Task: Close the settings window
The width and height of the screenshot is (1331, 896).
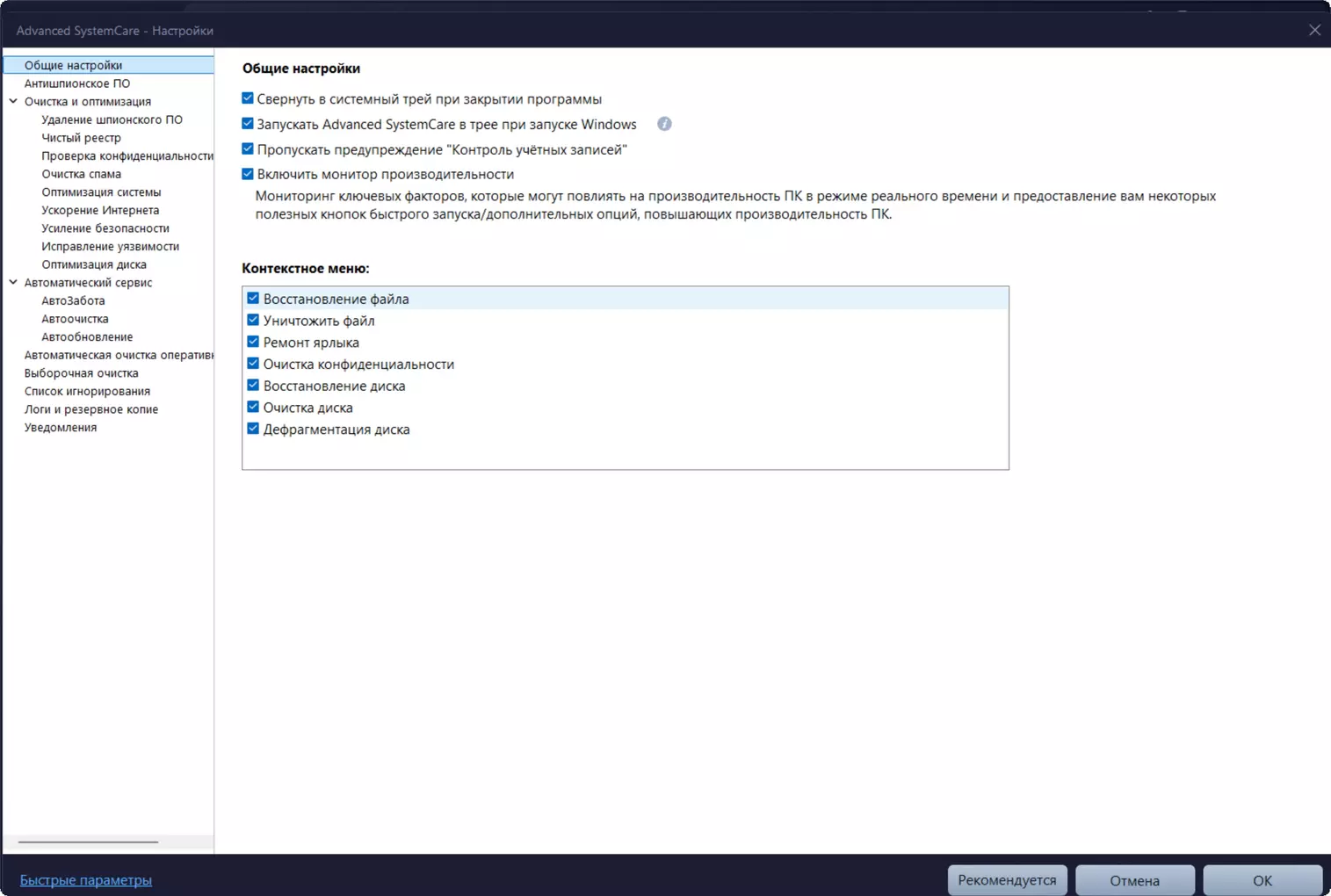Action: (1314, 30)
